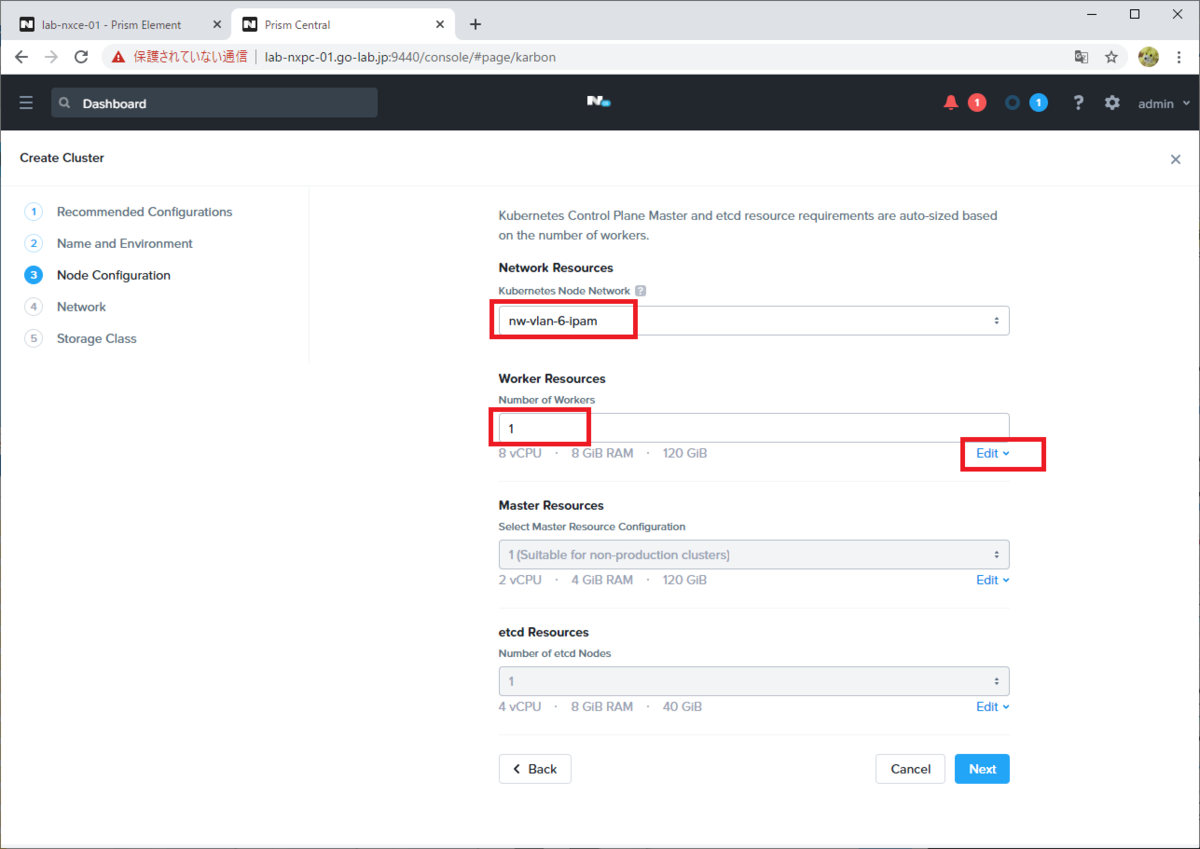Click the Create Cluster title
The width and height of the screenshot is (1200, 849).
pos(62,158)
